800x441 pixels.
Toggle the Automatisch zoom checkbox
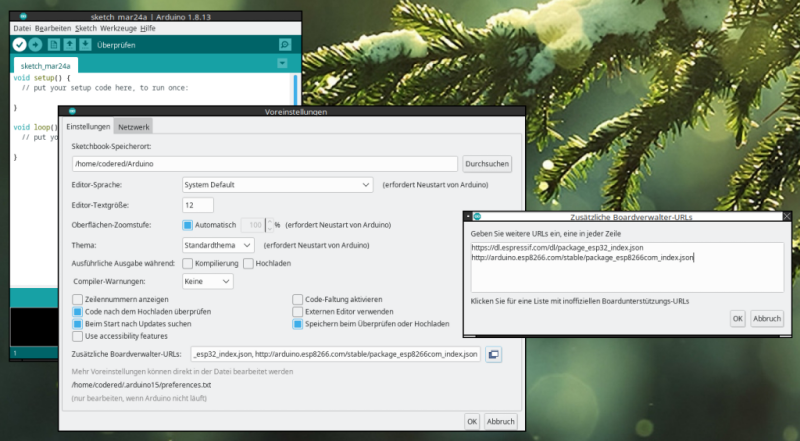[187, 225]
